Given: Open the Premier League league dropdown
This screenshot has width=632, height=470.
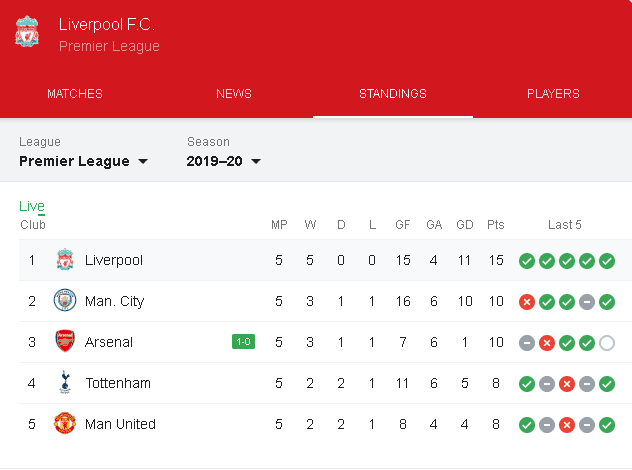Looking at the screenshot, I should coord(83,161).
